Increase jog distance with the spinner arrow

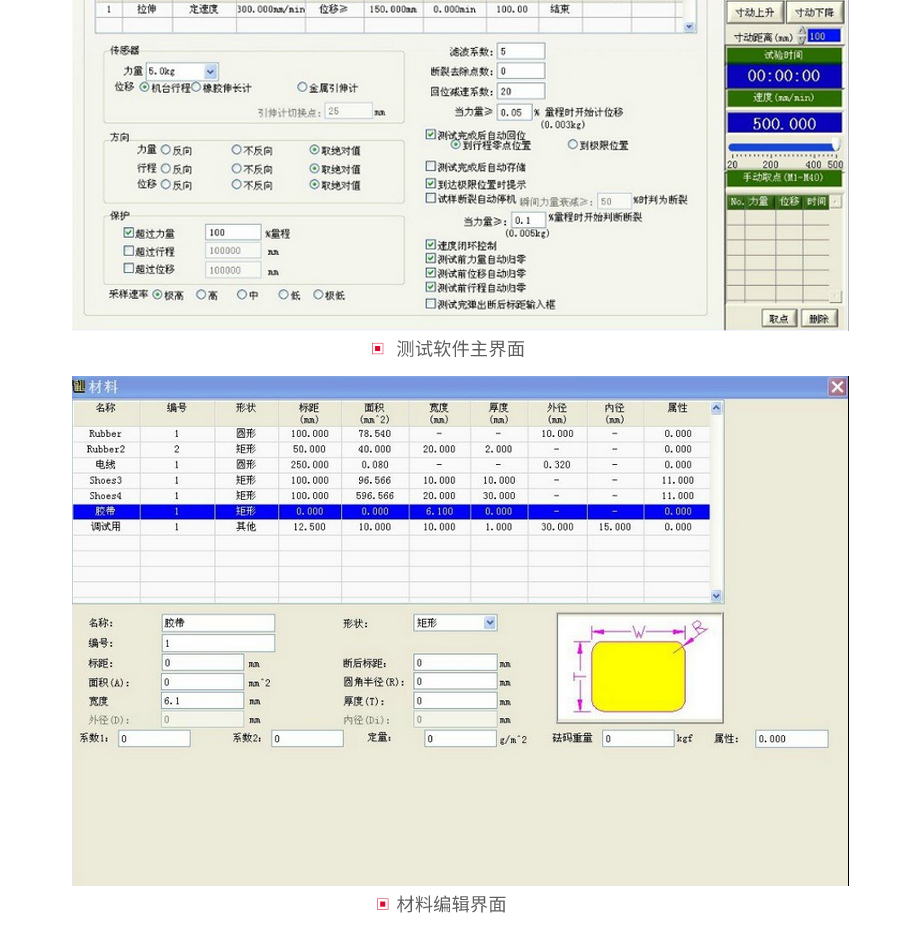[802, 32]
